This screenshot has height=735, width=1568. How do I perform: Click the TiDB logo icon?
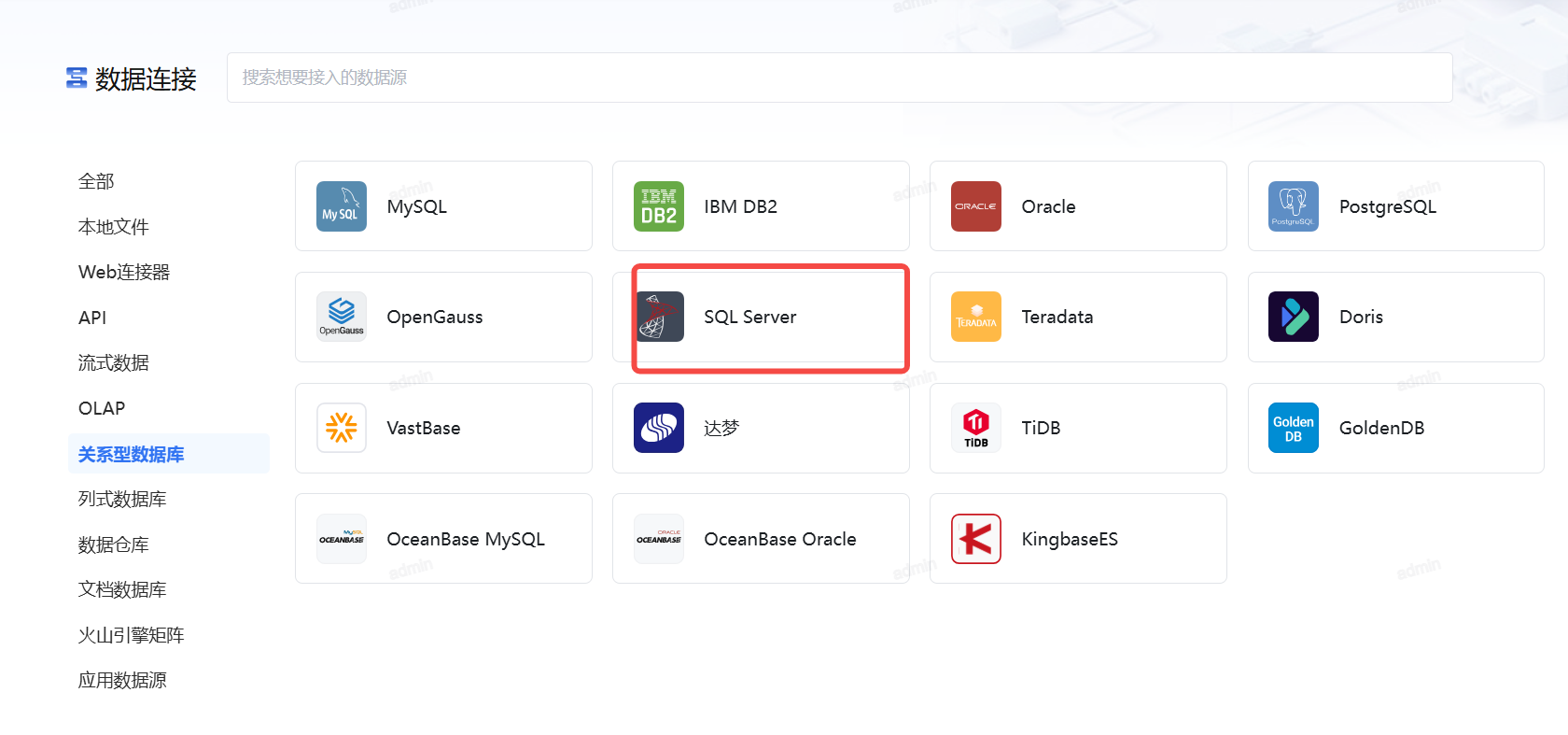pos(976,428)
